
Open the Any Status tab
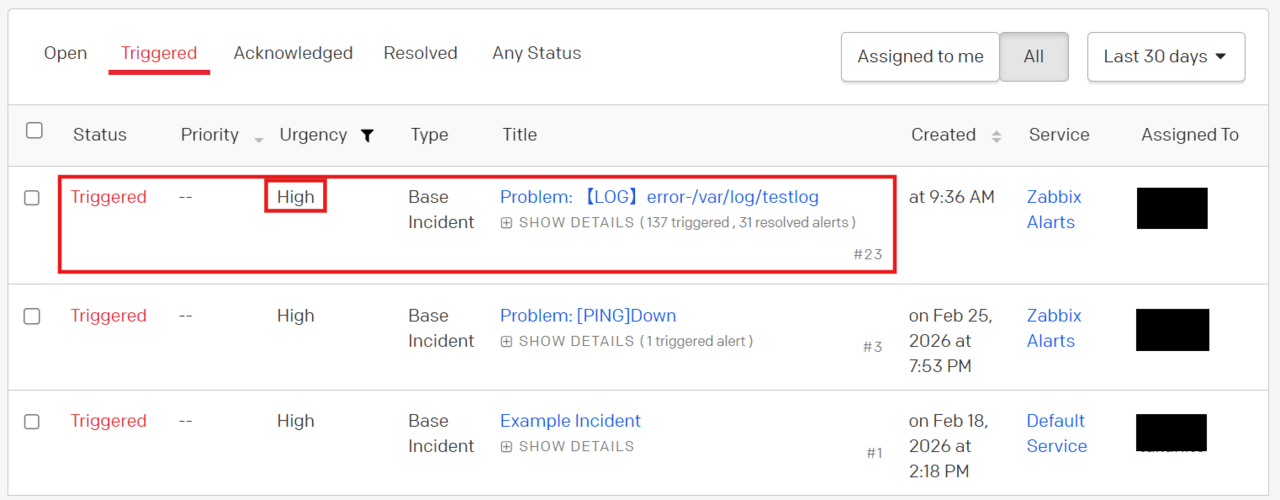(536, 53)
